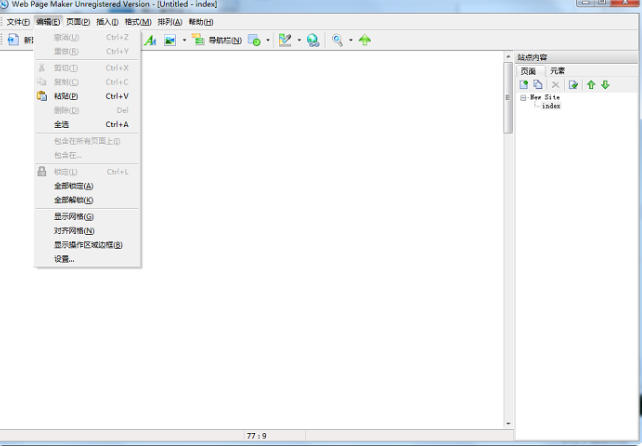The height and width of the screenshot is (447, 642).
Task: Toggle Show Grid (显示网格) in the edit menu
Action: [x=74, y=216]
